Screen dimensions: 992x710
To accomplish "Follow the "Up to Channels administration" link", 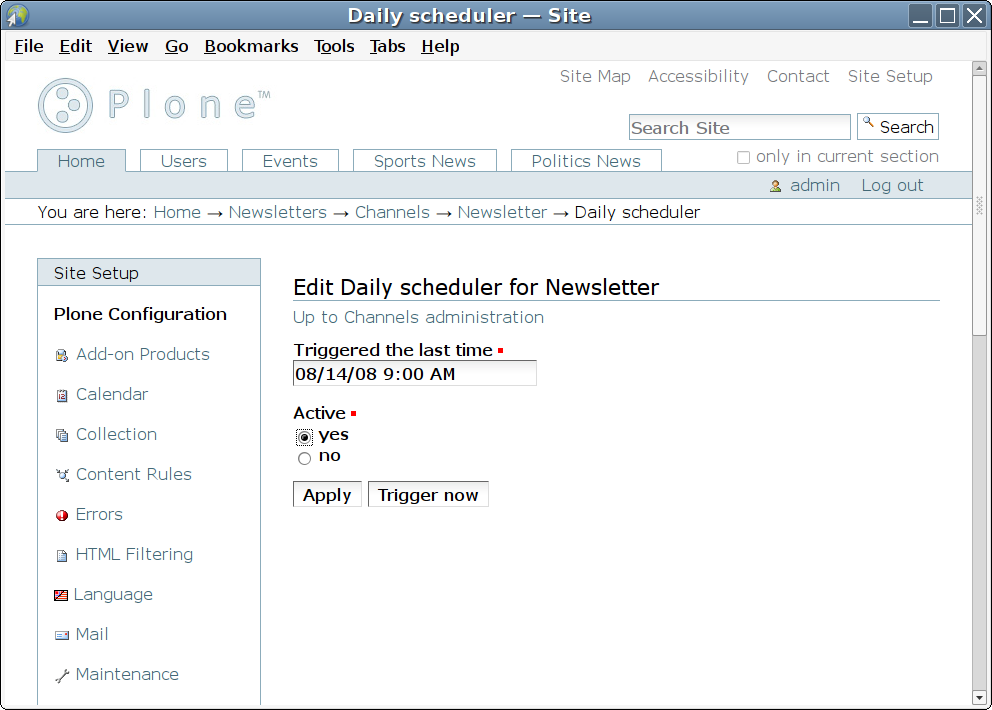I will 418,317.
